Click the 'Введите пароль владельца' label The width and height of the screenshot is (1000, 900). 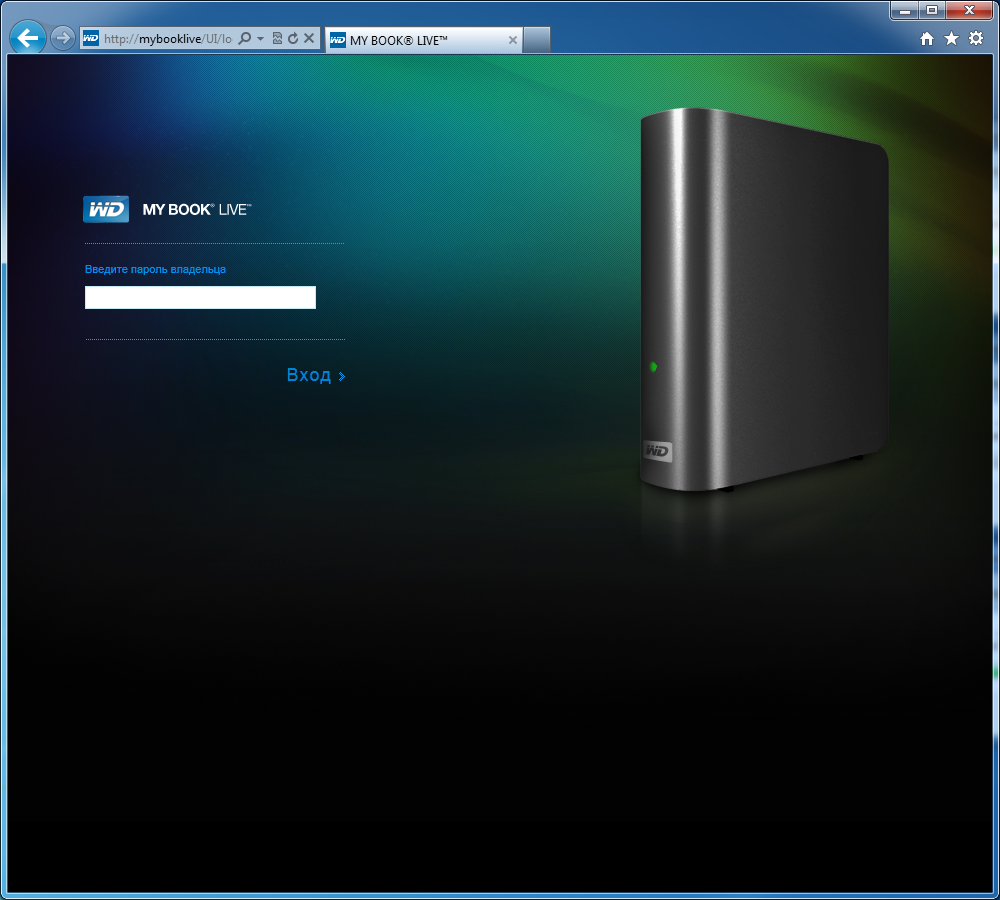point(155,269)
